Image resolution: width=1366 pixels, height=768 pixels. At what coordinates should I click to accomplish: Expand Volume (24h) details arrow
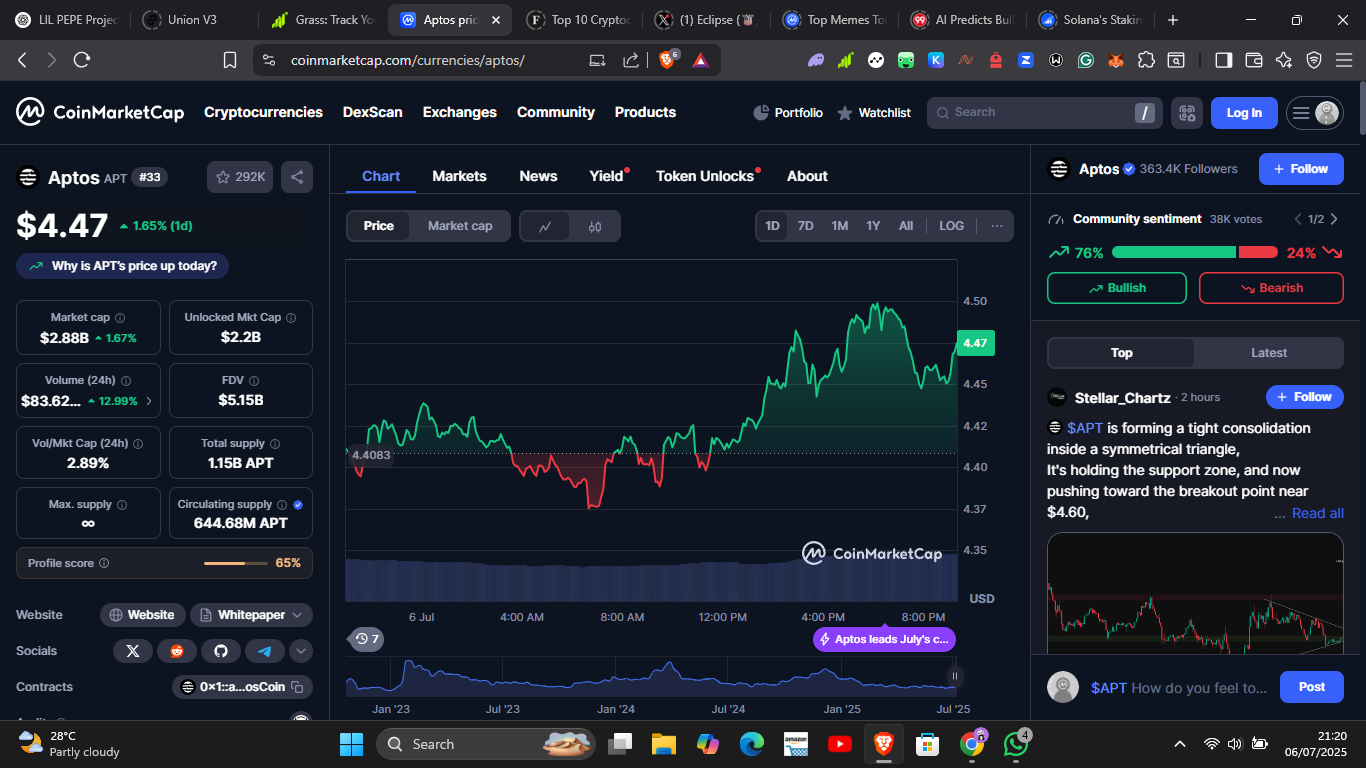tap(150, 401)
